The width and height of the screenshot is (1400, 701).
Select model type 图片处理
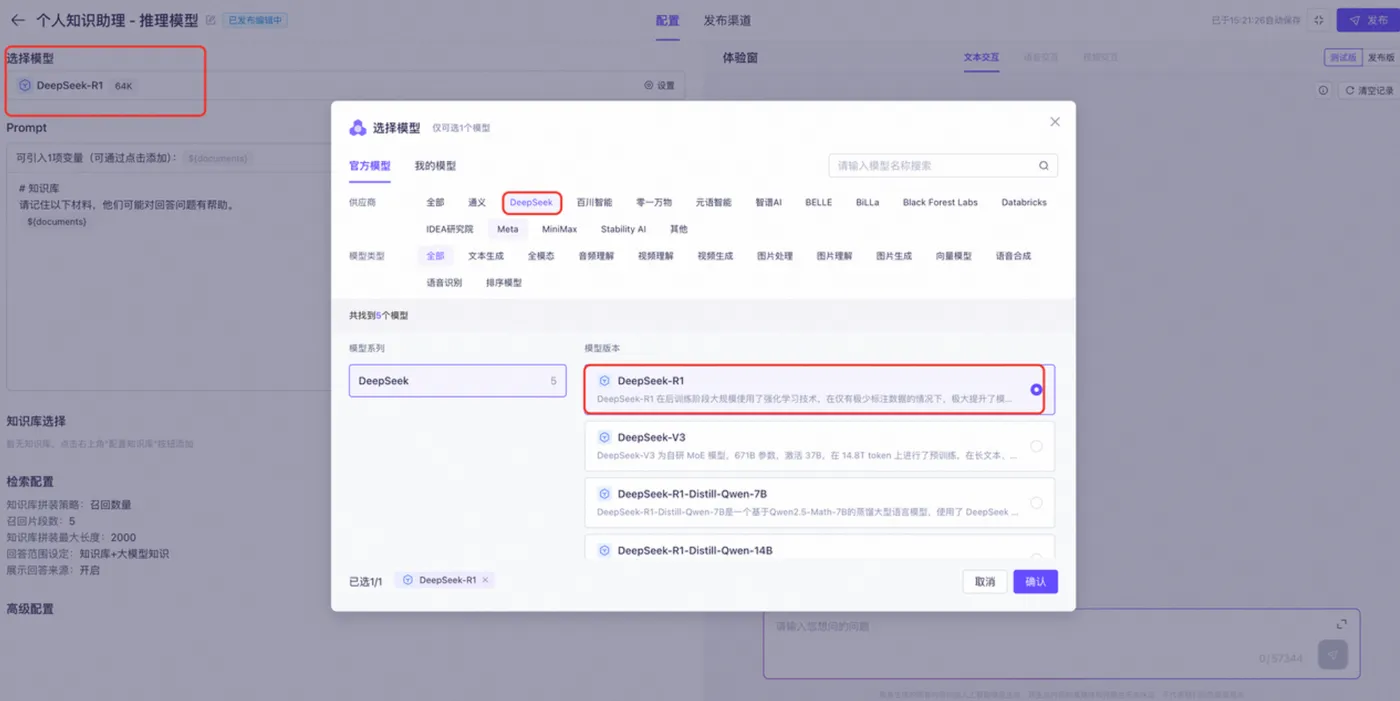click(x=775, y=256)
